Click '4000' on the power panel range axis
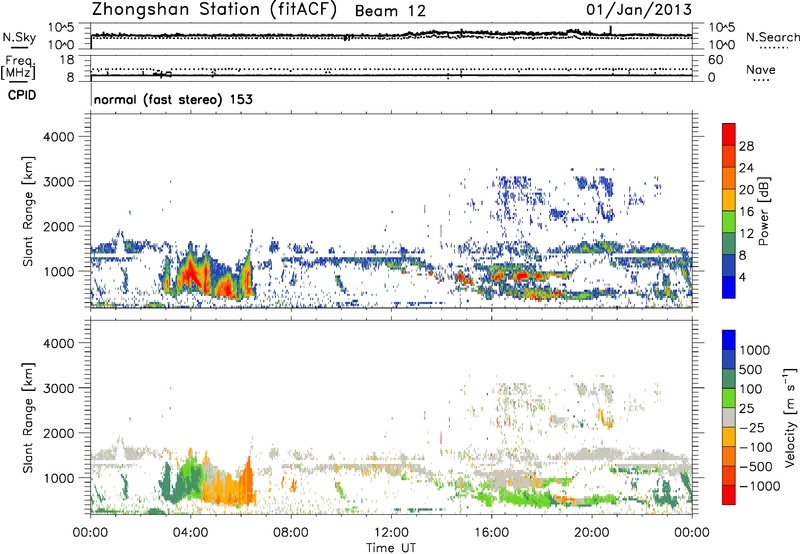The image size is (800, 554). click(58, 137)
